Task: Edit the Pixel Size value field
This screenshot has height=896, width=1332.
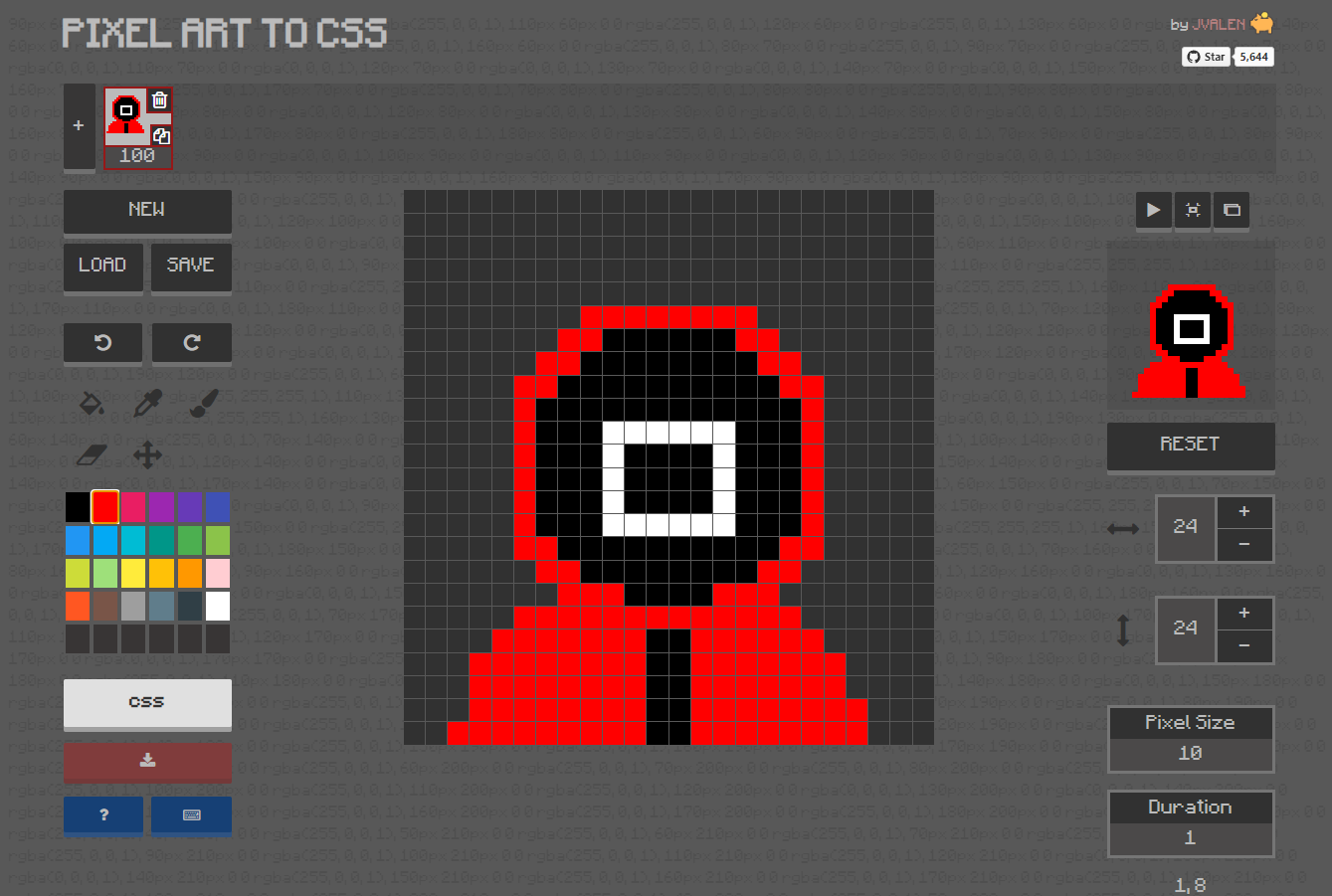Action: pos(1191,754)
